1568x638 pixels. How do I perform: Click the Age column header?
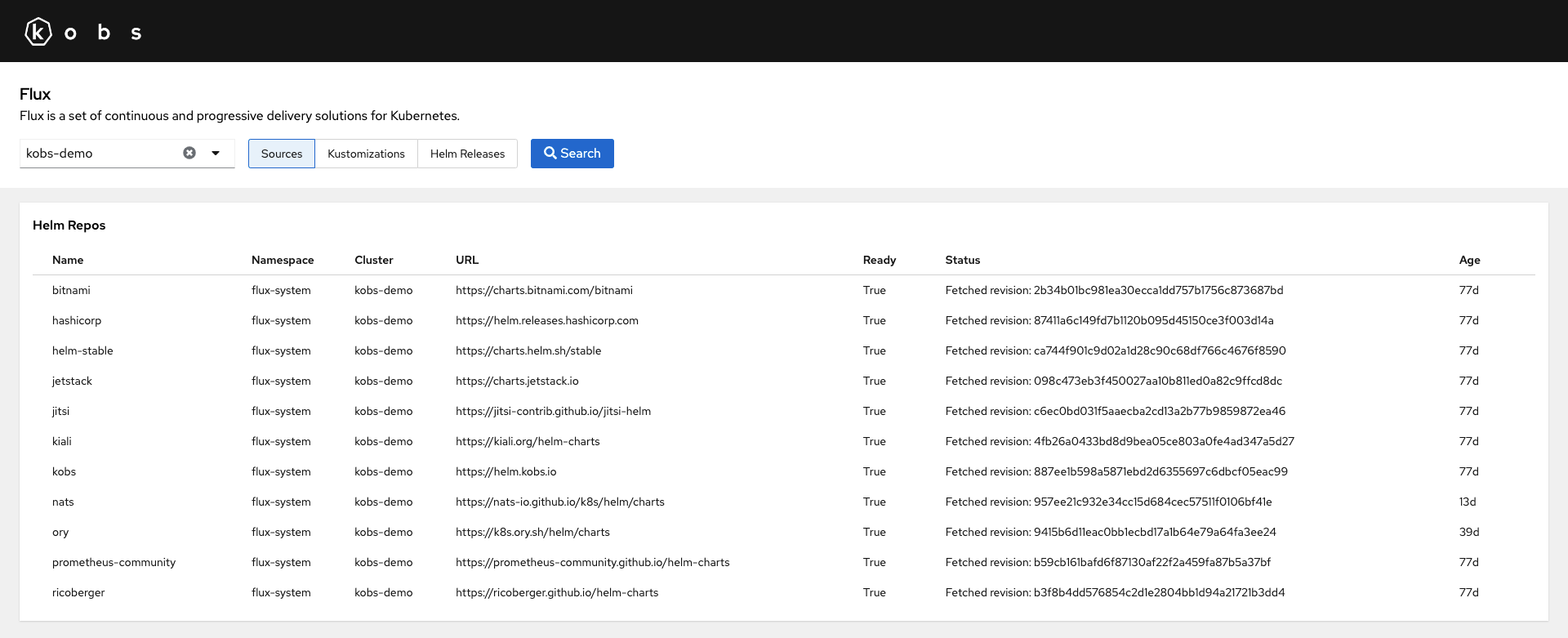pos(1470,260)
